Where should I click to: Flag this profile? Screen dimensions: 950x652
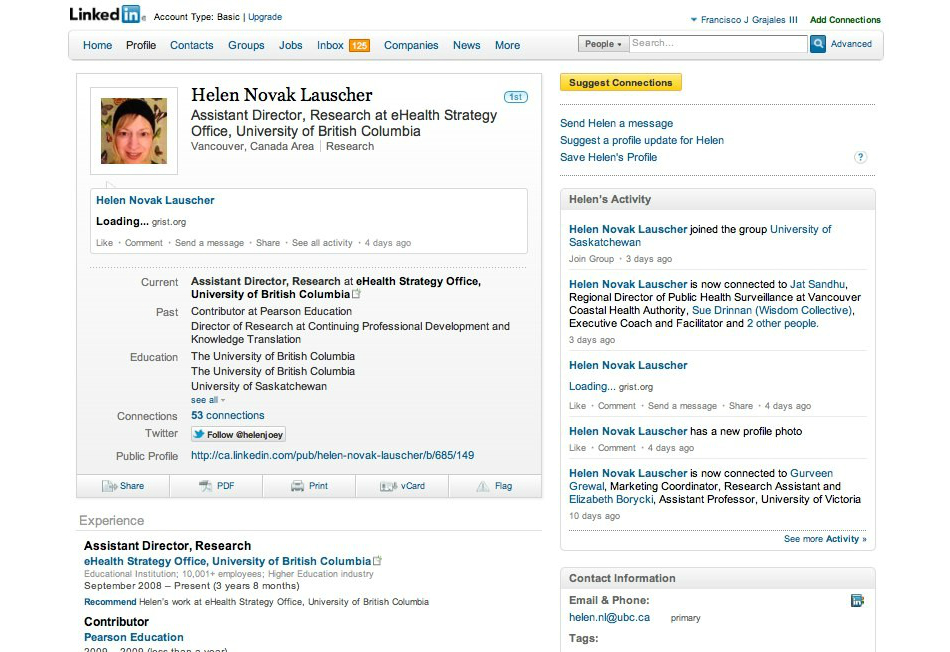[494, 486]
